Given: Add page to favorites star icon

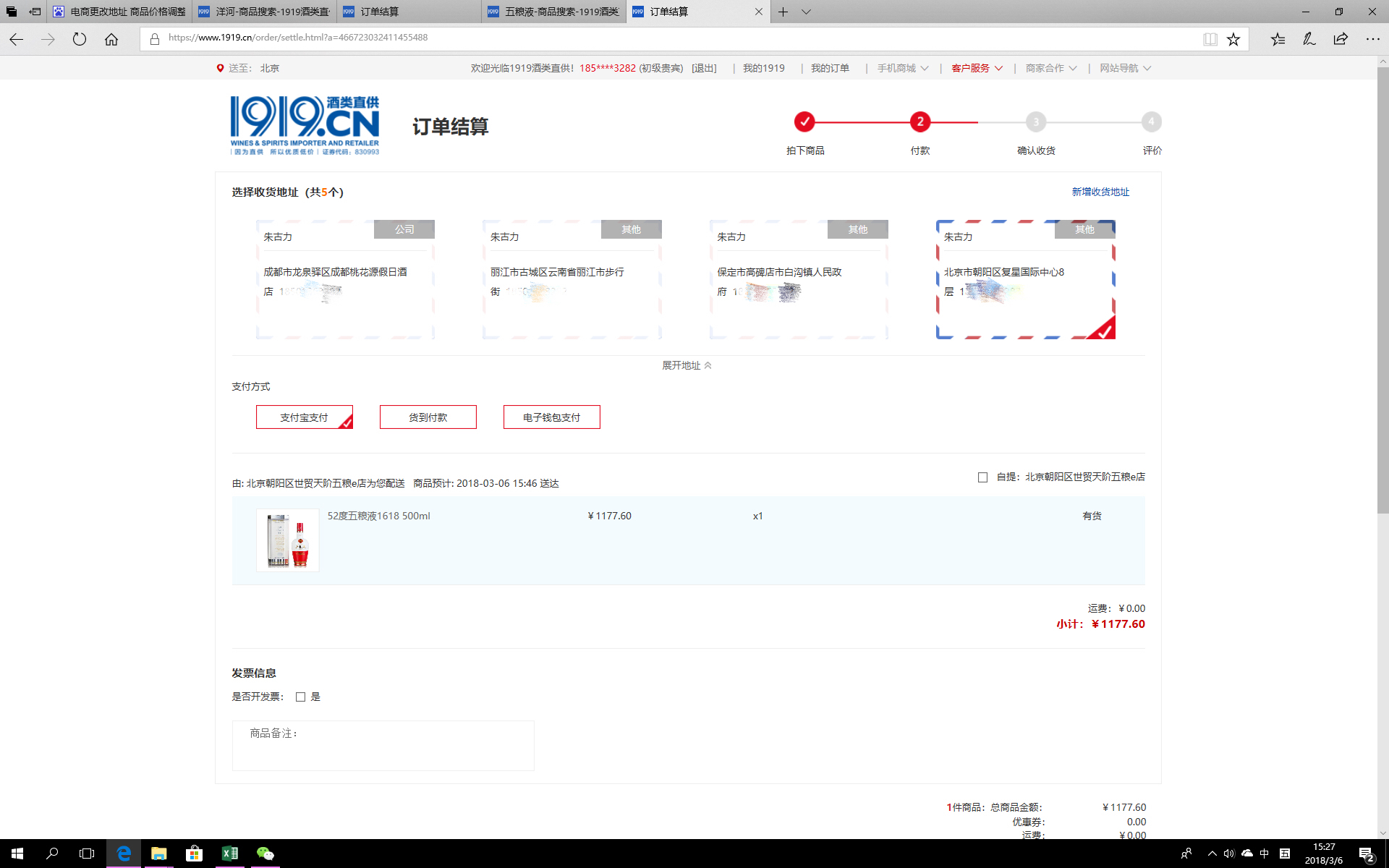Looking at the screenshot, I should pyautogui.click(x=1233, y=39).
